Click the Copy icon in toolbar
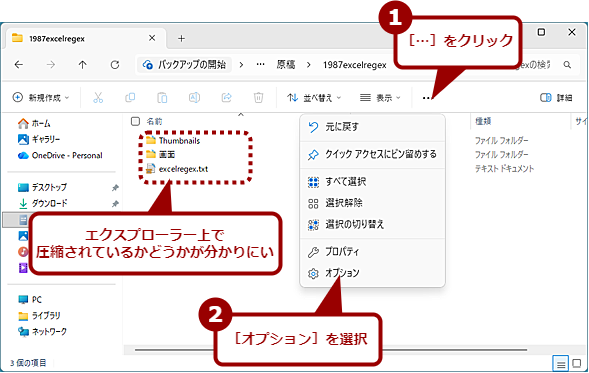 (130, 98)
